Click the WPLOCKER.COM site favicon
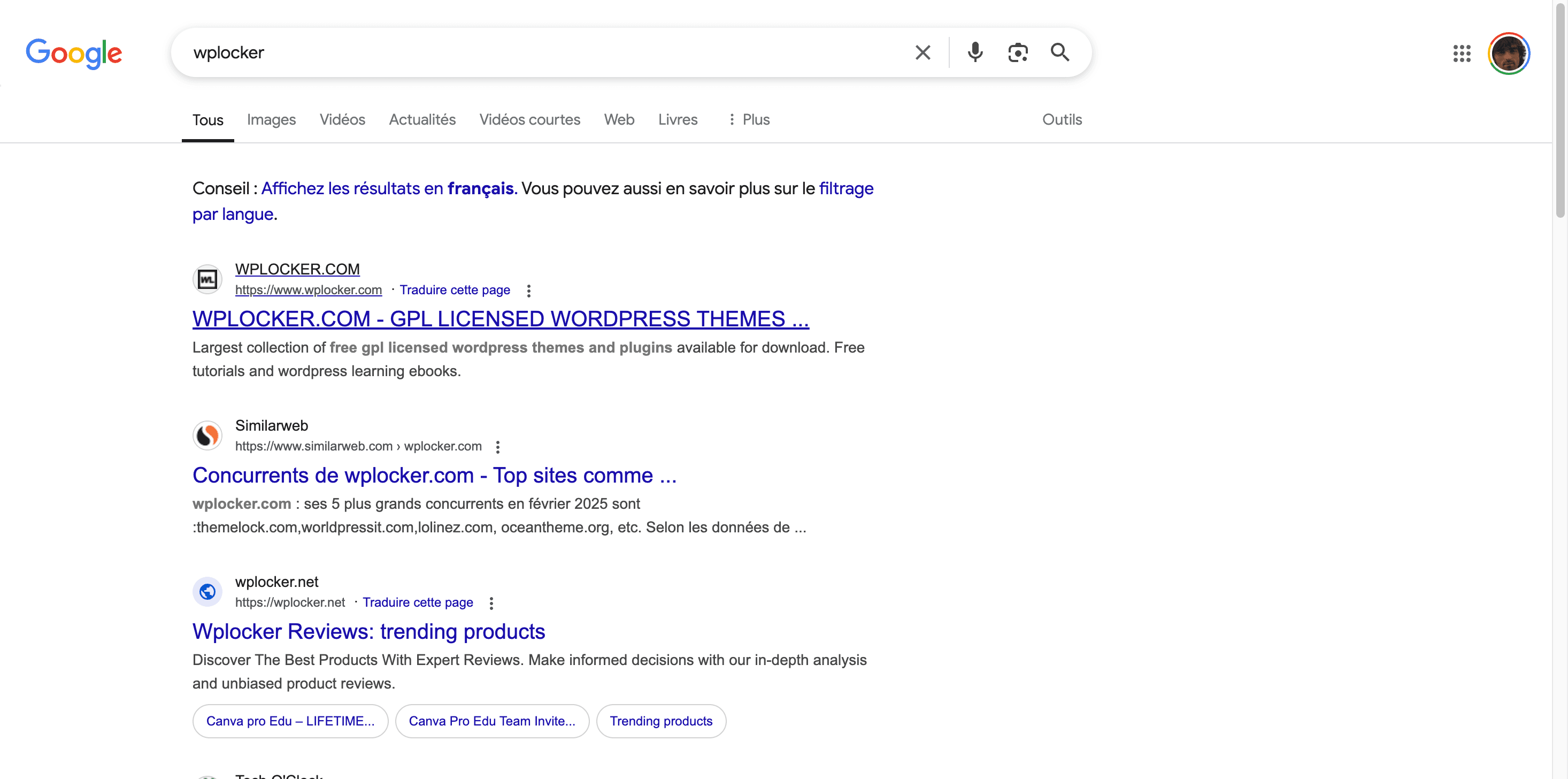 (x=207, y=280)
